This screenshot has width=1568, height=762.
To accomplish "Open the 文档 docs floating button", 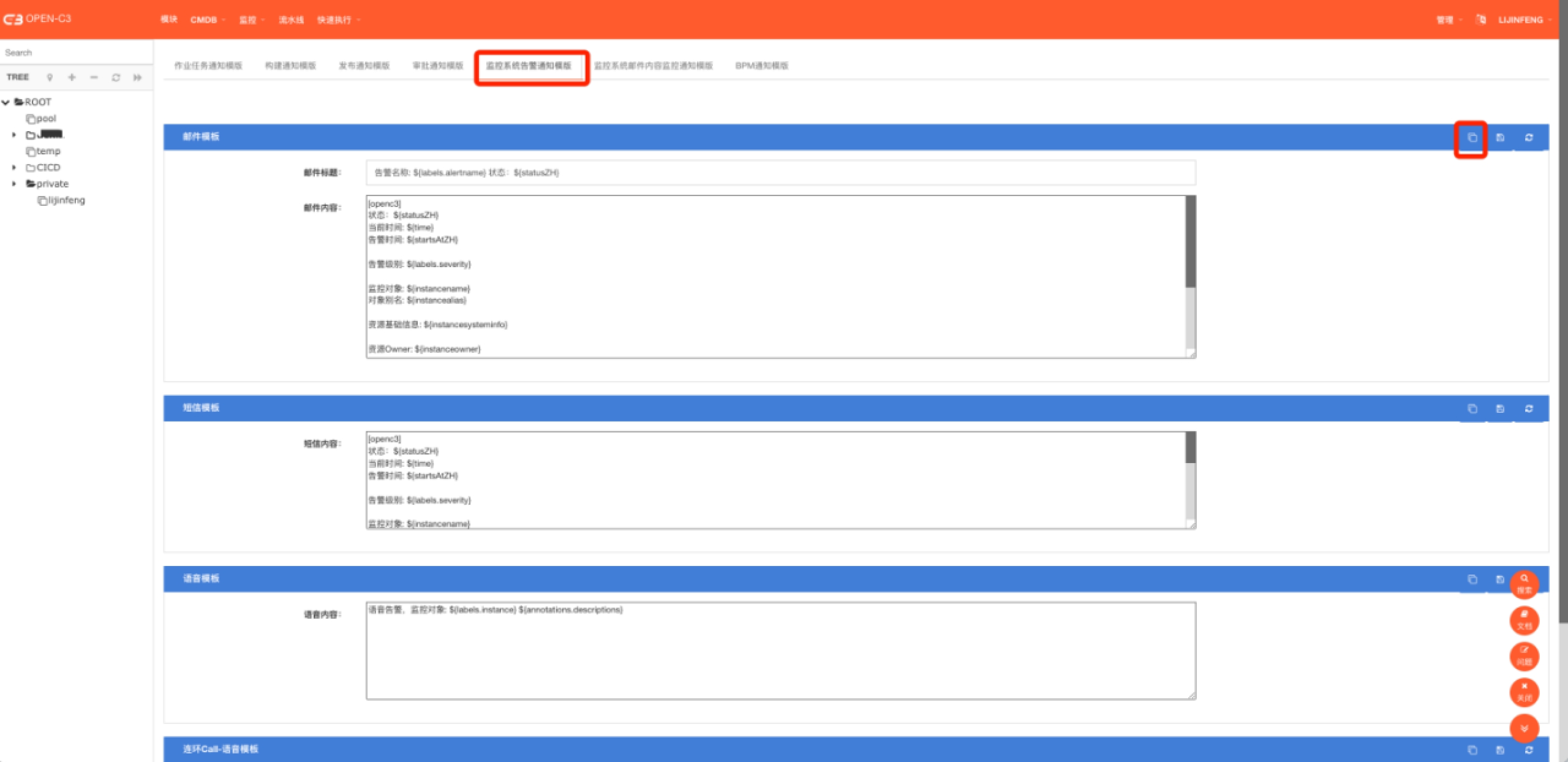I will click(x=1524, y=620).
